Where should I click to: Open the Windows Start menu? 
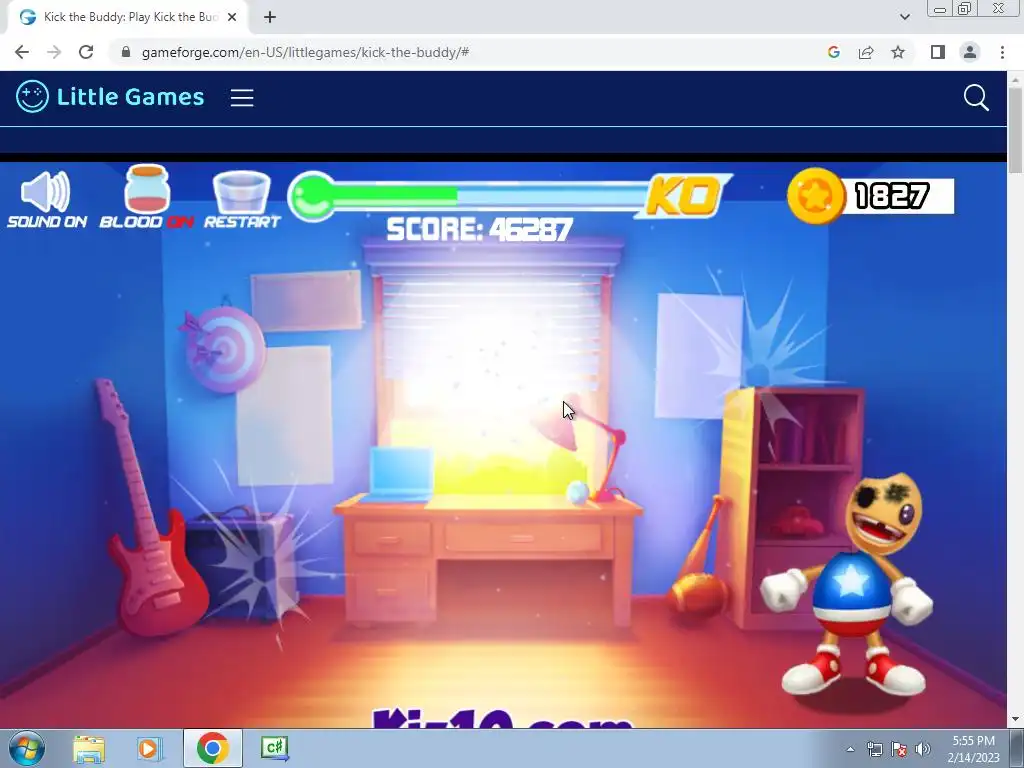[x=26, y=748]
